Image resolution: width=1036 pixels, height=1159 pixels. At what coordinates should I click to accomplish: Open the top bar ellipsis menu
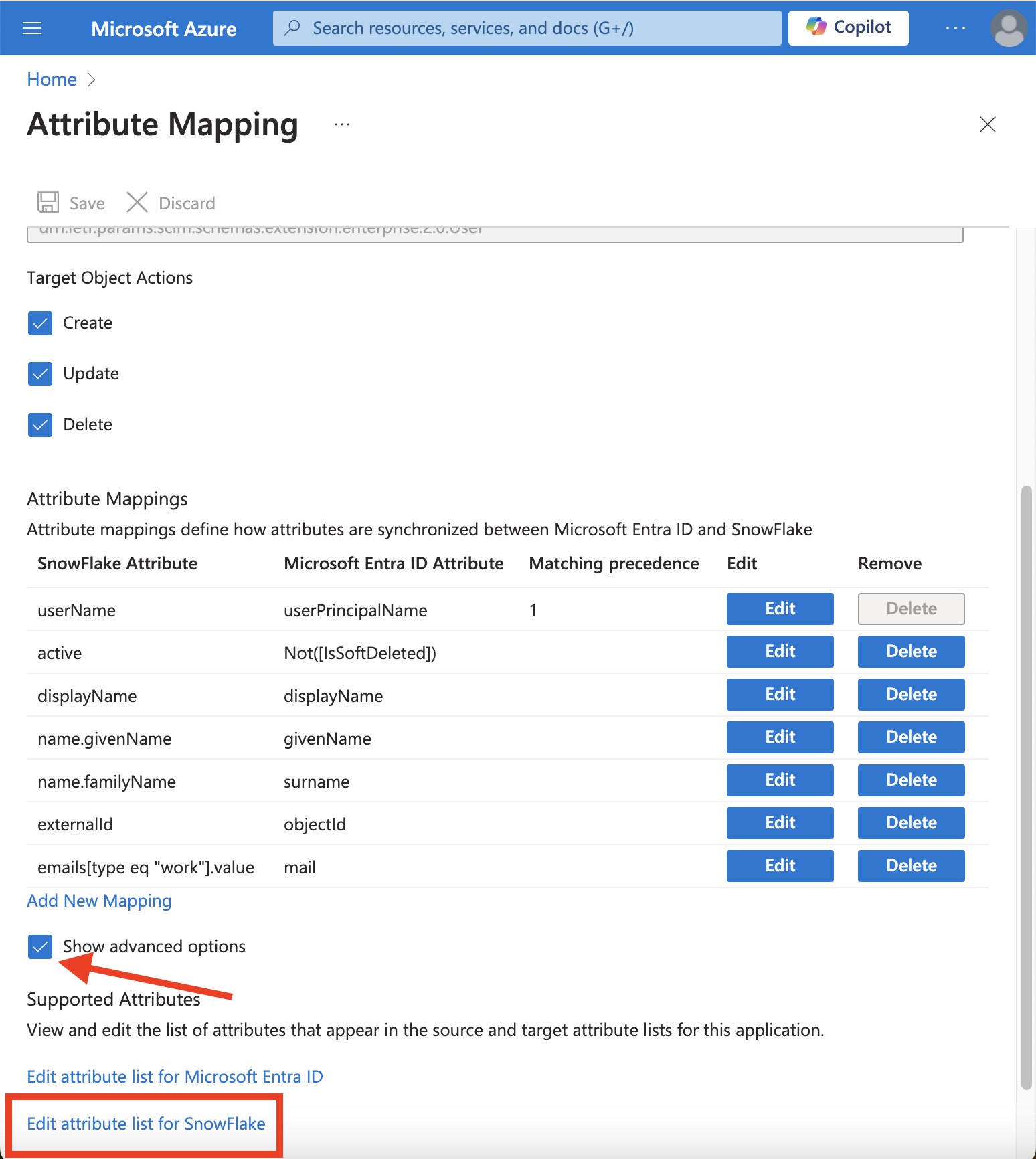[x=955, y=28]
